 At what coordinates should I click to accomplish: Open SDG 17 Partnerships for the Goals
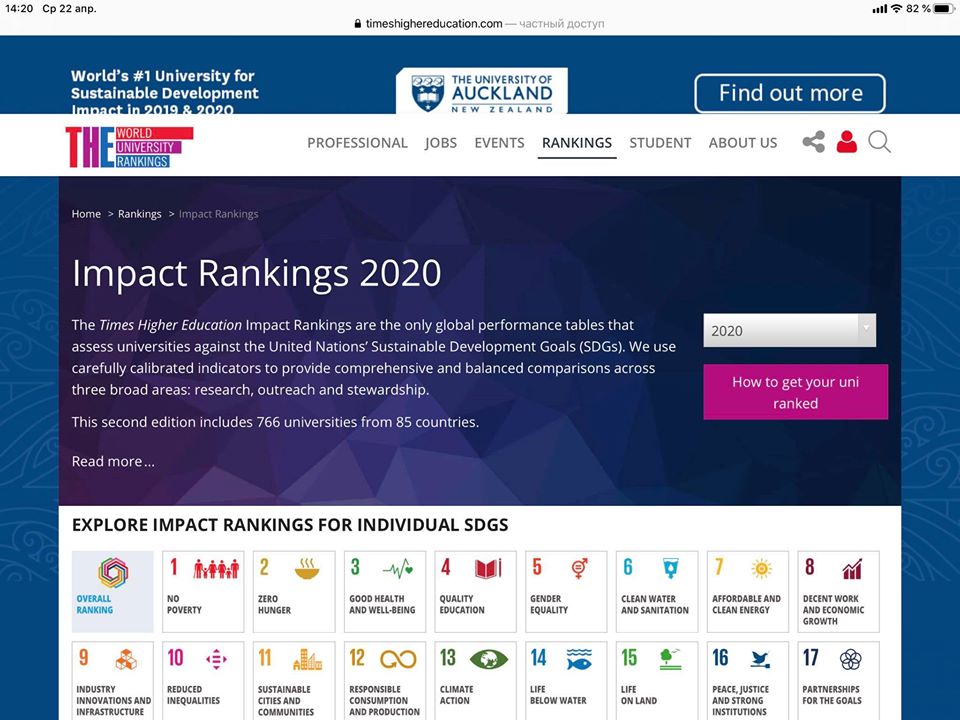838,680
